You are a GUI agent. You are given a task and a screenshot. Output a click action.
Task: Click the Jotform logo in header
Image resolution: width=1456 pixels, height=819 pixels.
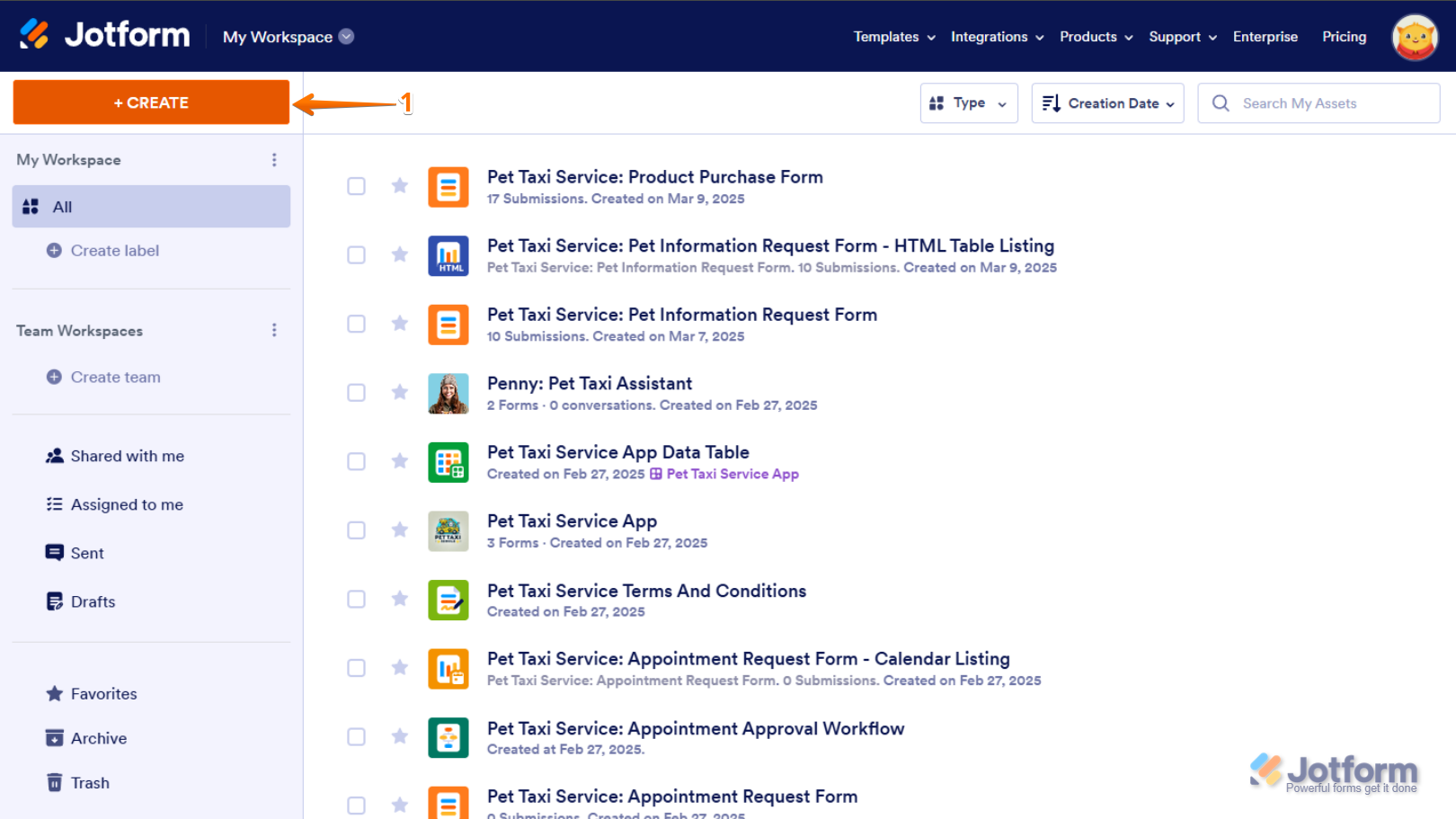104,35
